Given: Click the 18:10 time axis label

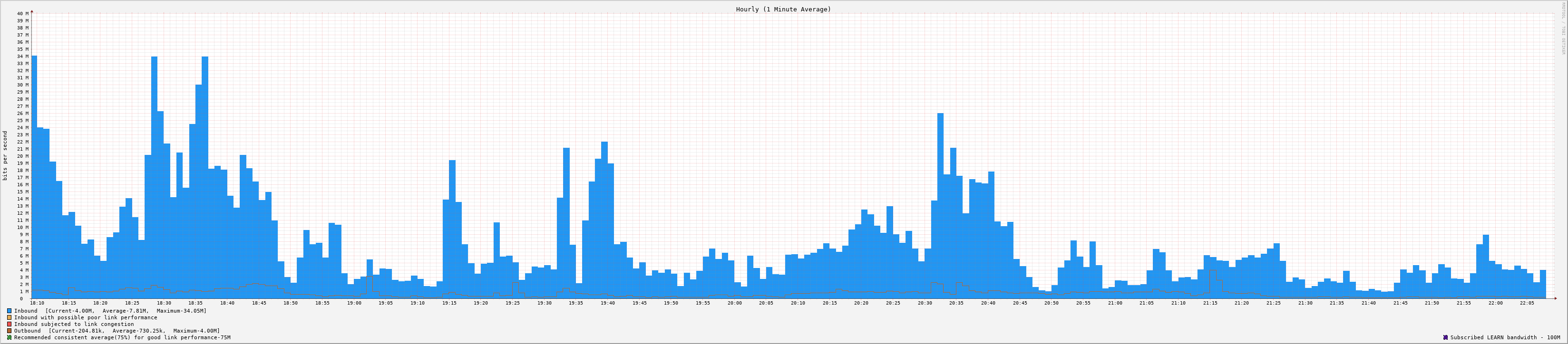Looking at the screenshot, I should pos(37,303).
